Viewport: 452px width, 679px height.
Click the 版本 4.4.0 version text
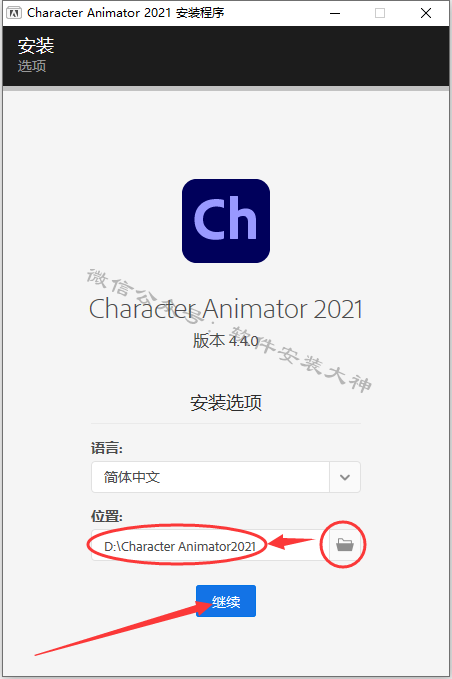[226, 341]
